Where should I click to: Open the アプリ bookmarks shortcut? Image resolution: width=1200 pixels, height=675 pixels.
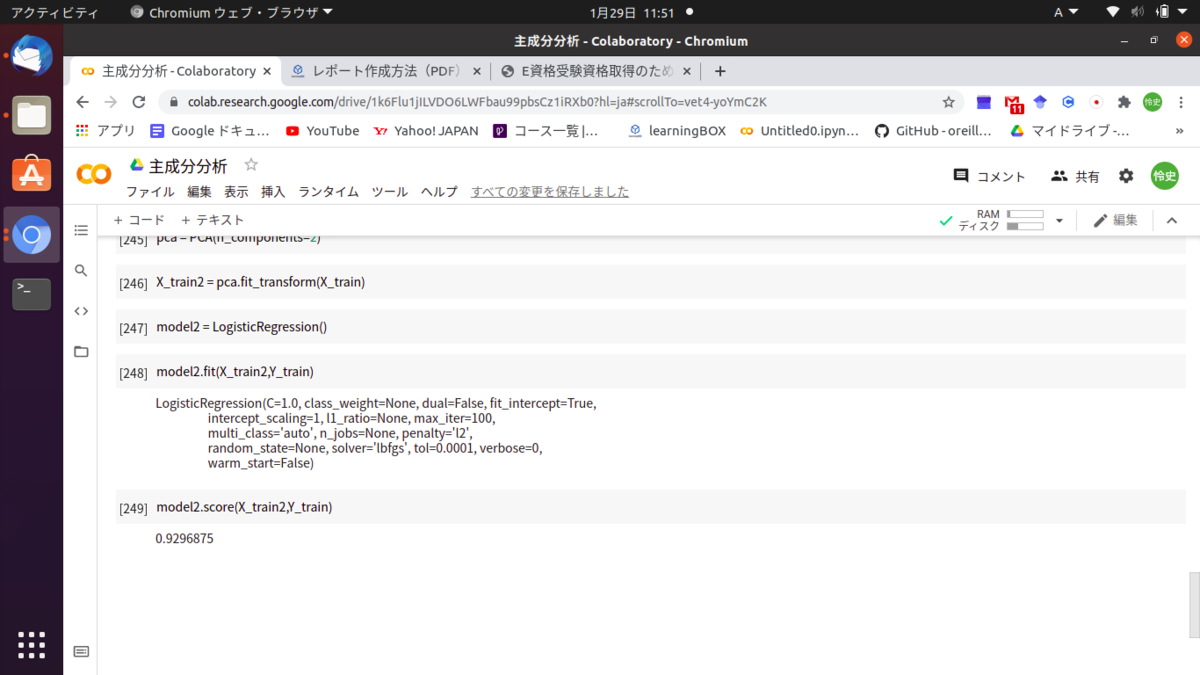tap(105, 131)
